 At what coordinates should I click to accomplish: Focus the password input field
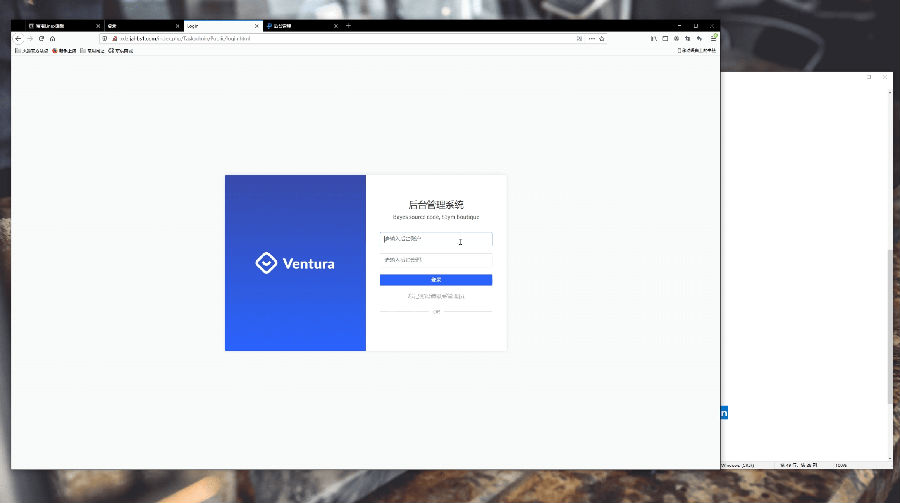pos(435,260)
